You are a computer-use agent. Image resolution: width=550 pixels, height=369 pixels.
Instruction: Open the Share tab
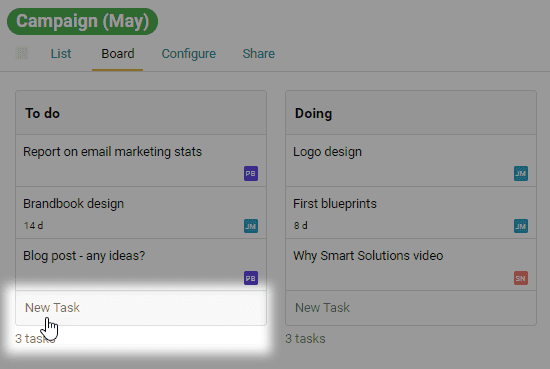259,54
